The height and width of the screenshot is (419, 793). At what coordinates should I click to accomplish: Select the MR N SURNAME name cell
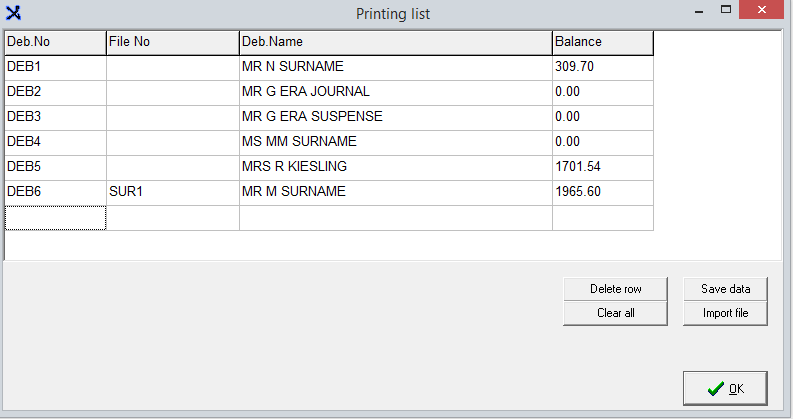395,67
